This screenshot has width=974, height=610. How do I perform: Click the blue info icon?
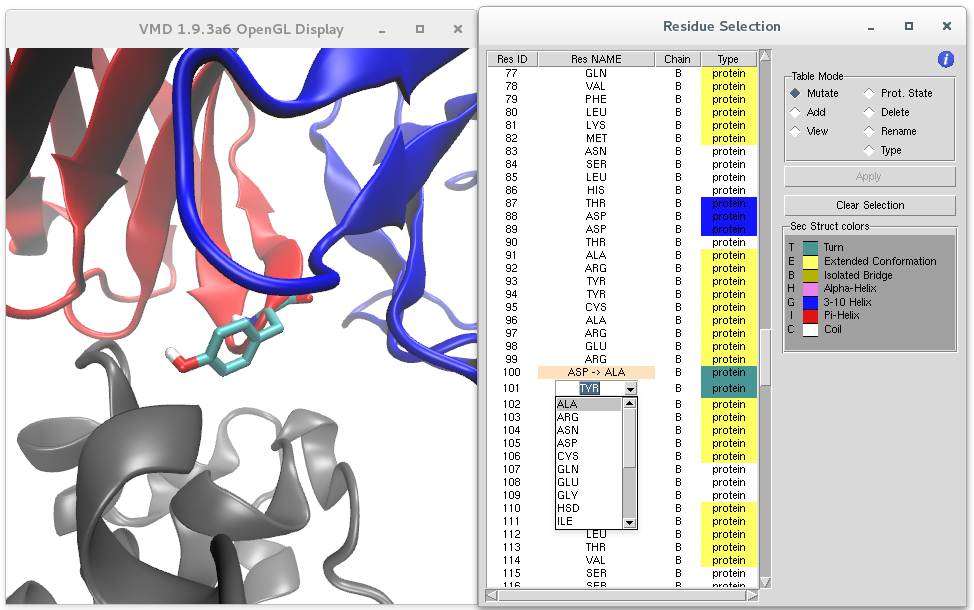(x=945, y=60)
